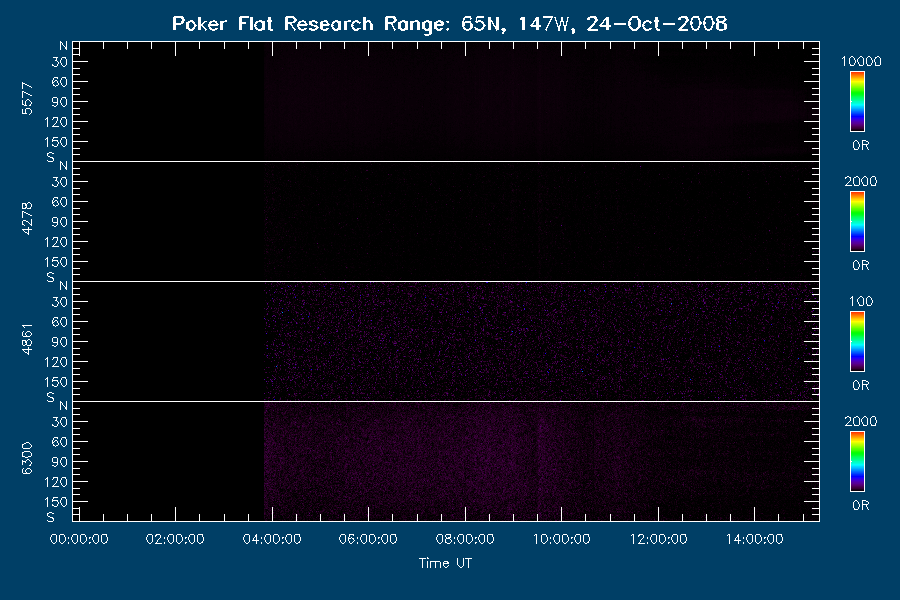The image size is (900, 600).
Task: Click the 30 degree tick label in the 6300 panel
Action: tap(60, 422)
